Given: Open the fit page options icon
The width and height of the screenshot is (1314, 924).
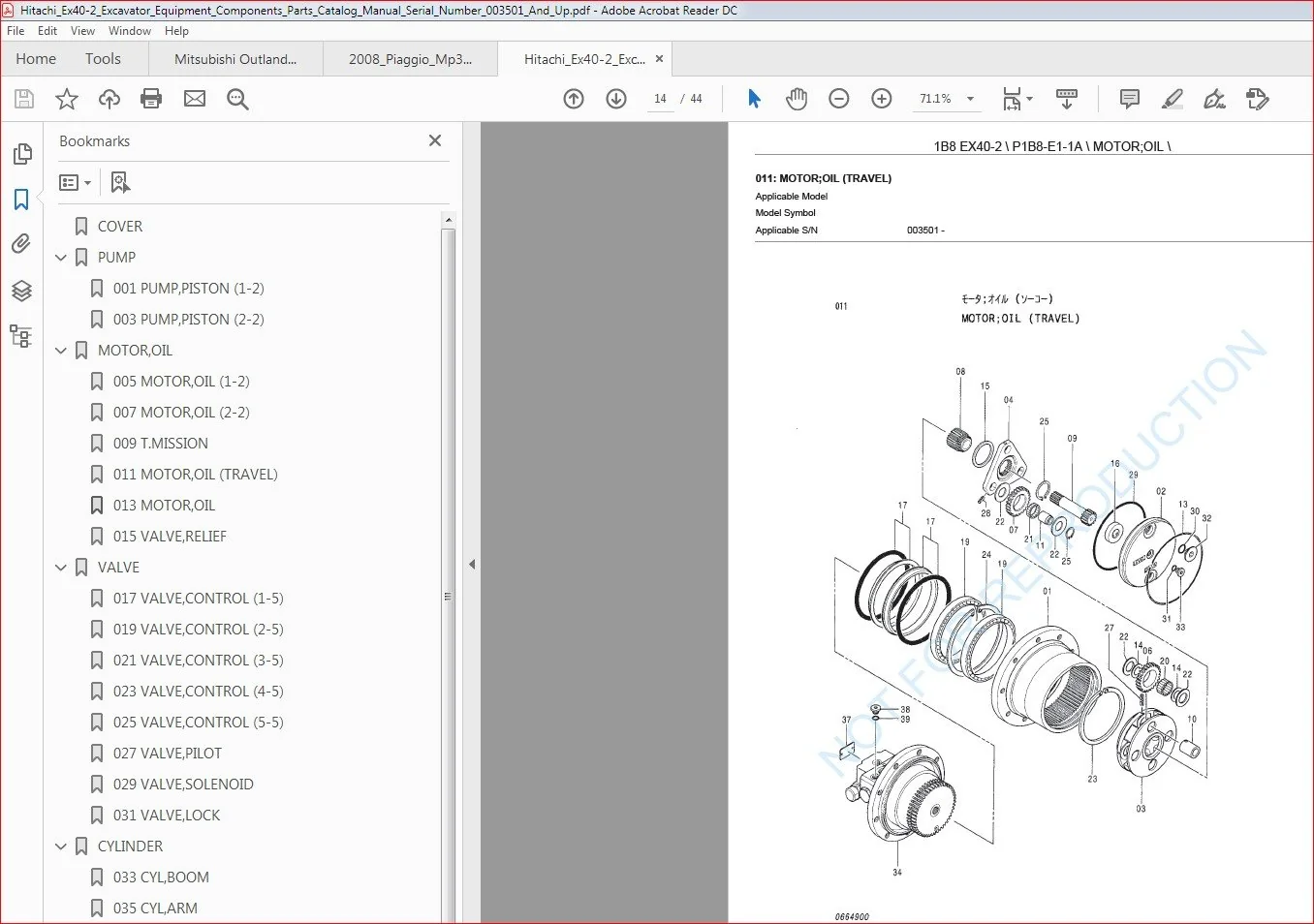Looking at the screenshot, I should pyautogui.click(x=1017, y=99).
